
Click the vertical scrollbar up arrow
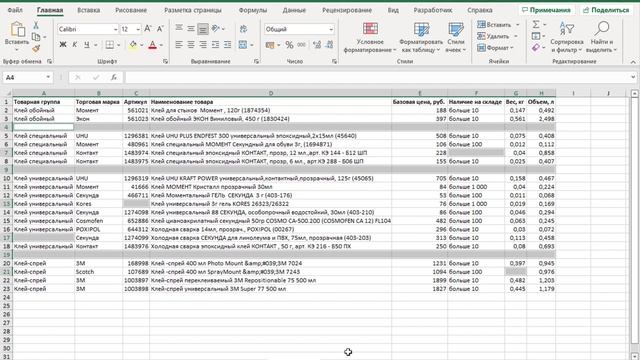click(634, 93)
